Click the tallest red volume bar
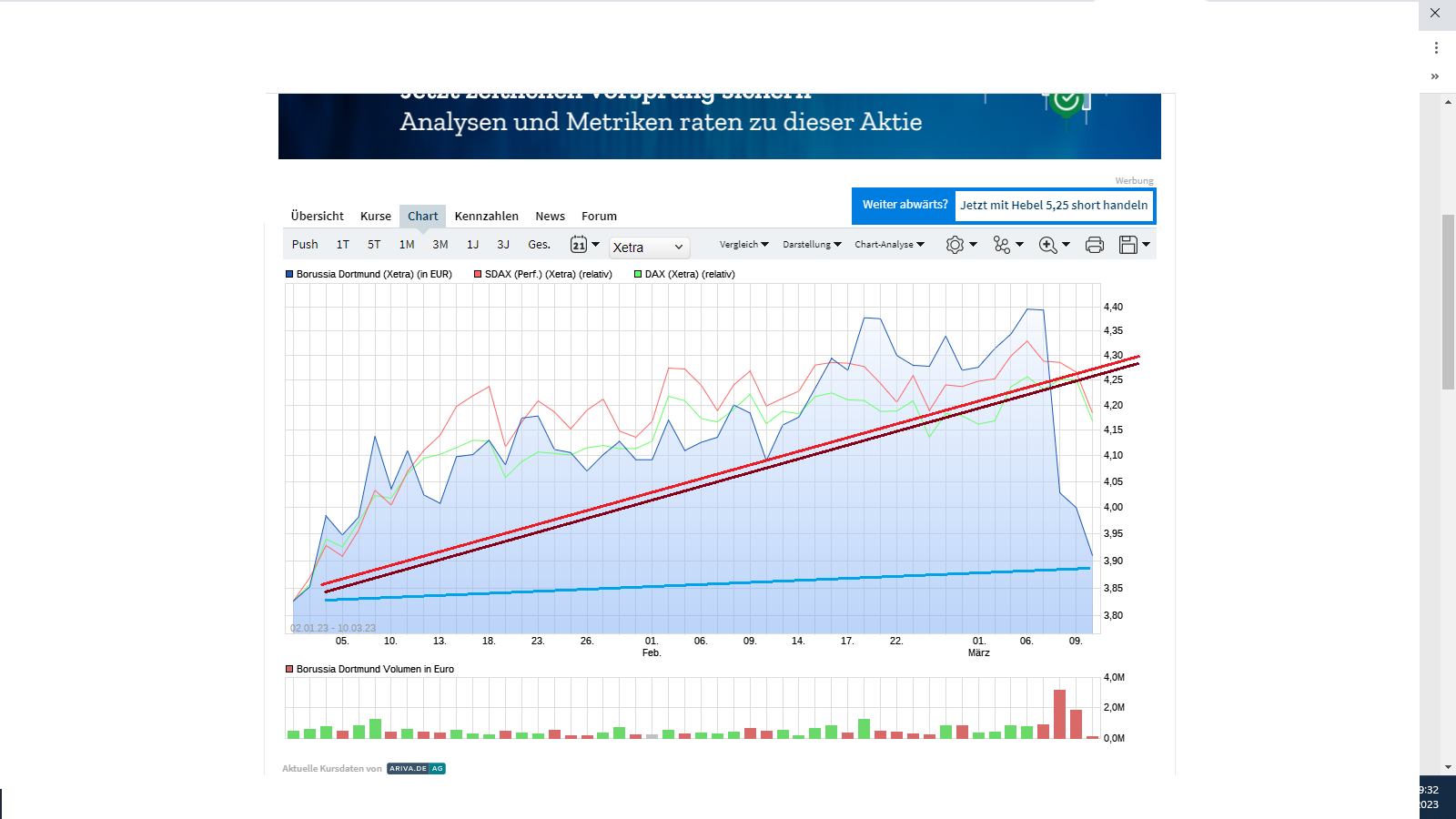This screenshot has height=819, width=1456. [x=1059, y=714]
